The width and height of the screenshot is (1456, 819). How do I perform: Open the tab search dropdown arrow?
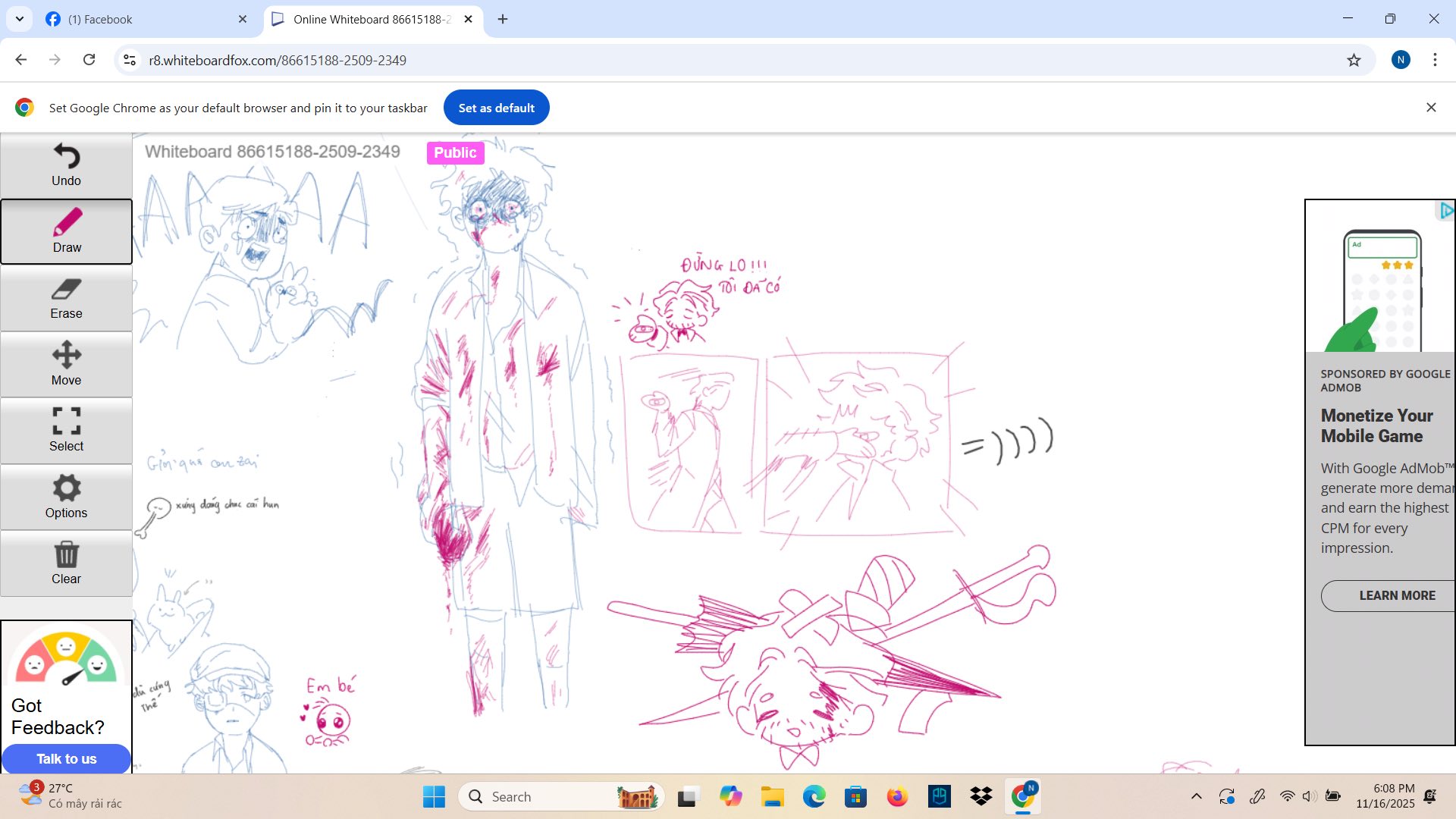click(x=20, y=19)
